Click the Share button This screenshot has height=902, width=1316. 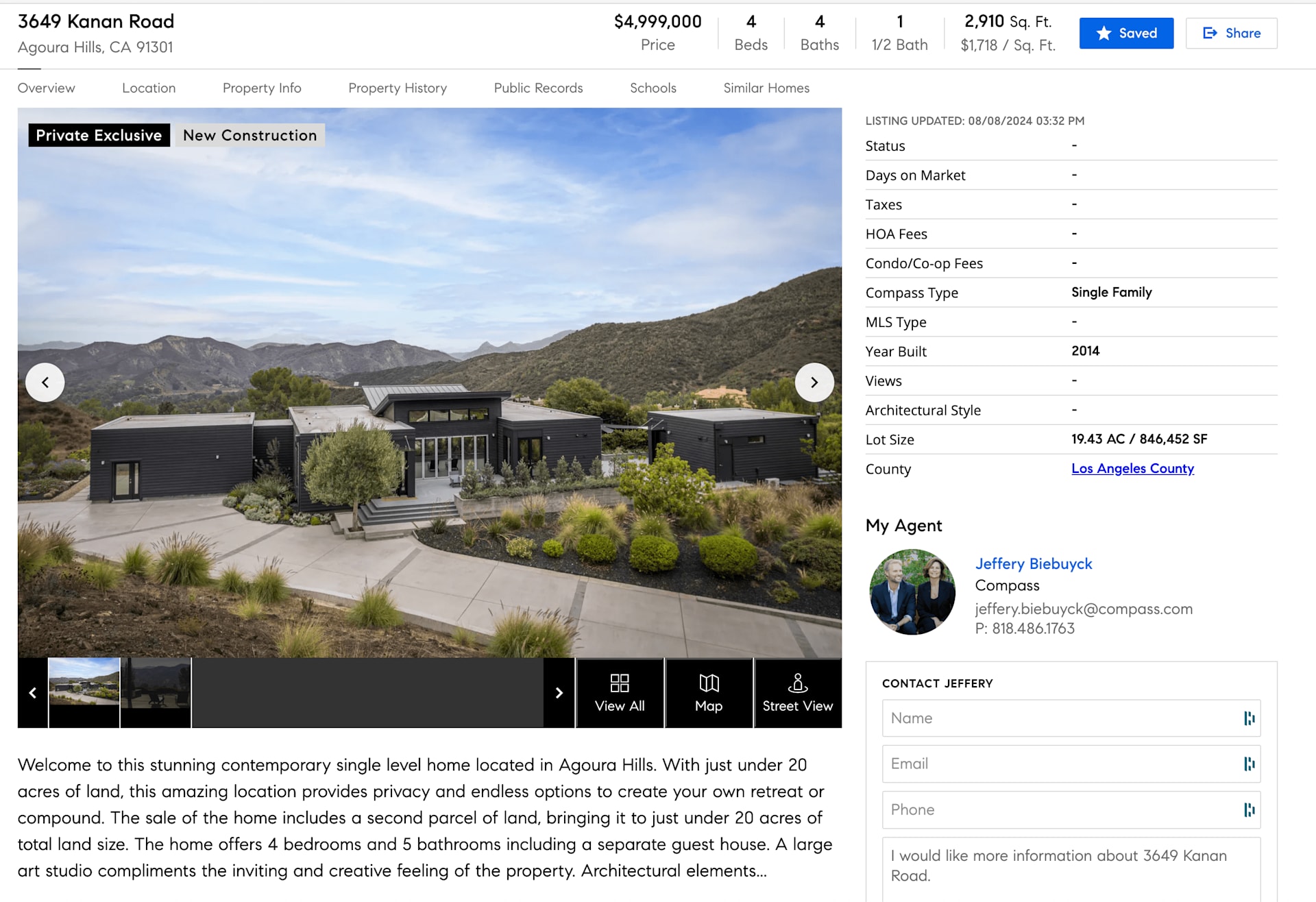click(1231, 33)
